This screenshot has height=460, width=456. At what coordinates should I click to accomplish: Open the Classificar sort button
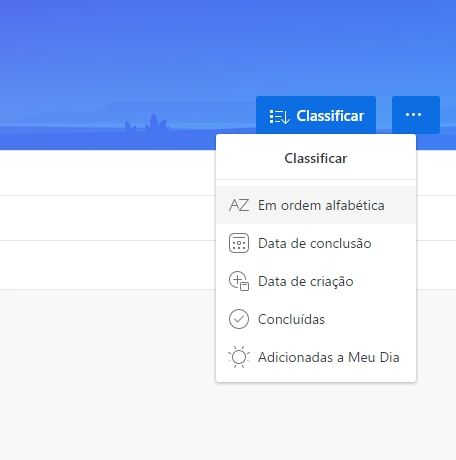pos(316,115)
